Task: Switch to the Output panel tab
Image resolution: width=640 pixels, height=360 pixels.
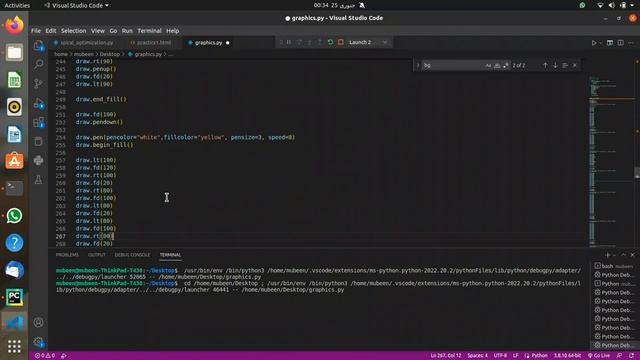Action: 97,255
